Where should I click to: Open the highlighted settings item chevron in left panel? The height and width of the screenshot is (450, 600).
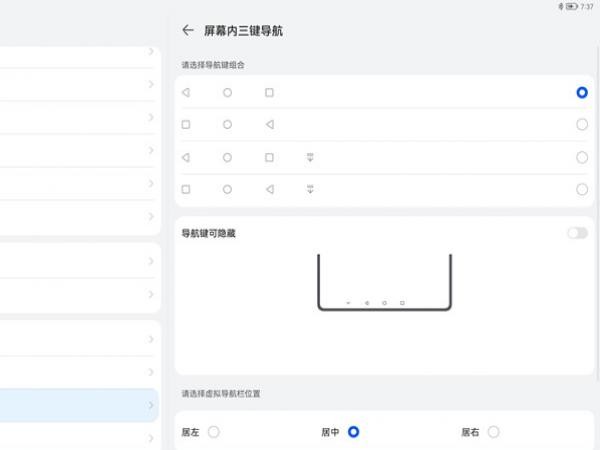click(151, 405)
